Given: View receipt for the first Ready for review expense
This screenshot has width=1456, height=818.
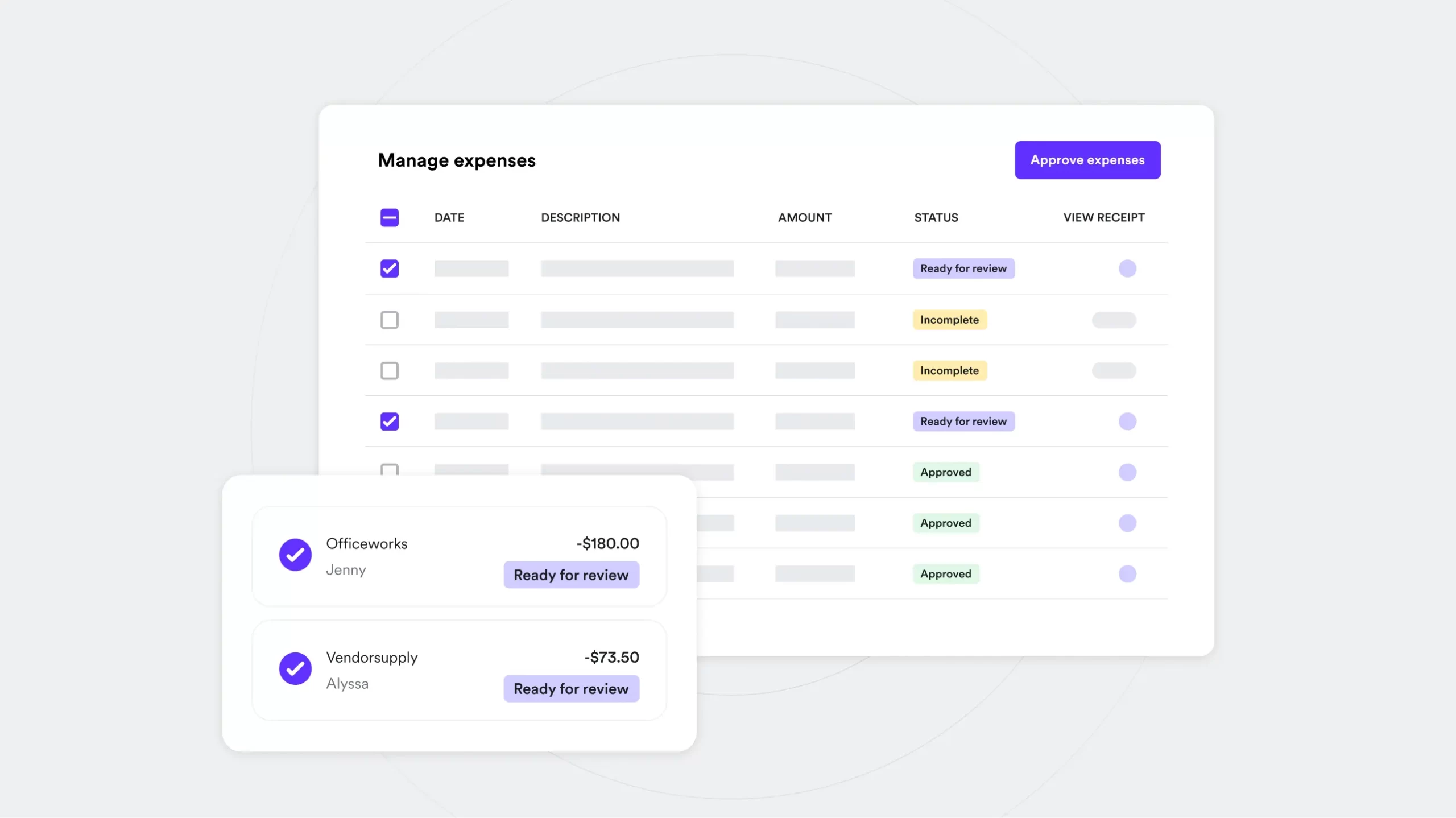Looking at the screenshot, I should point(1128,268).
